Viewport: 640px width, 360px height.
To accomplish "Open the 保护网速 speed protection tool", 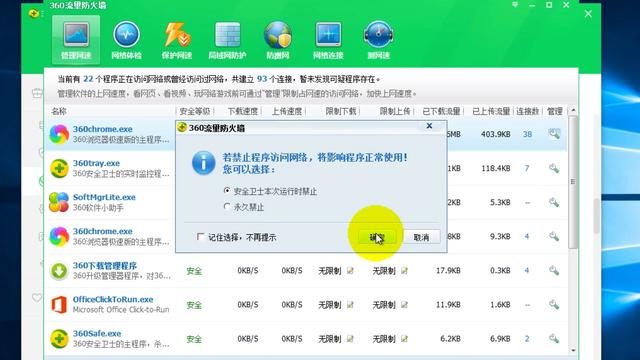I will [177, 40].
